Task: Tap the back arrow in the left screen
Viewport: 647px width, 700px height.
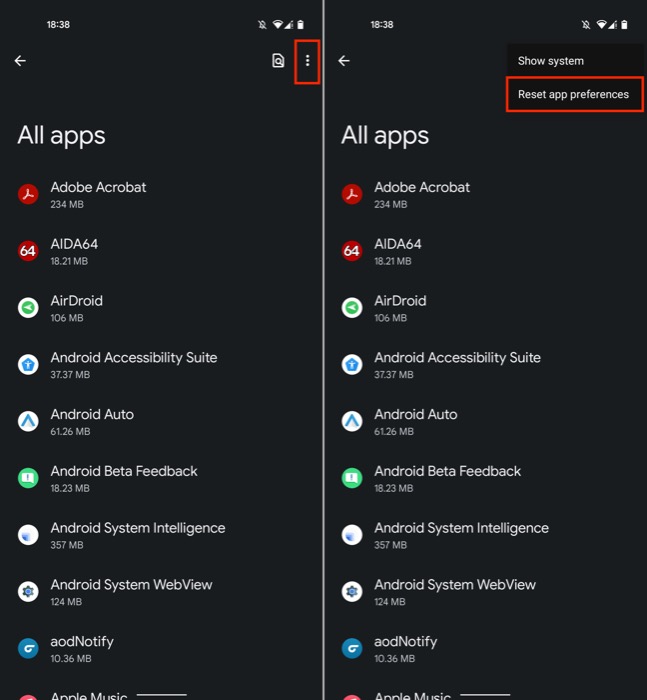Action: [20, 61]
